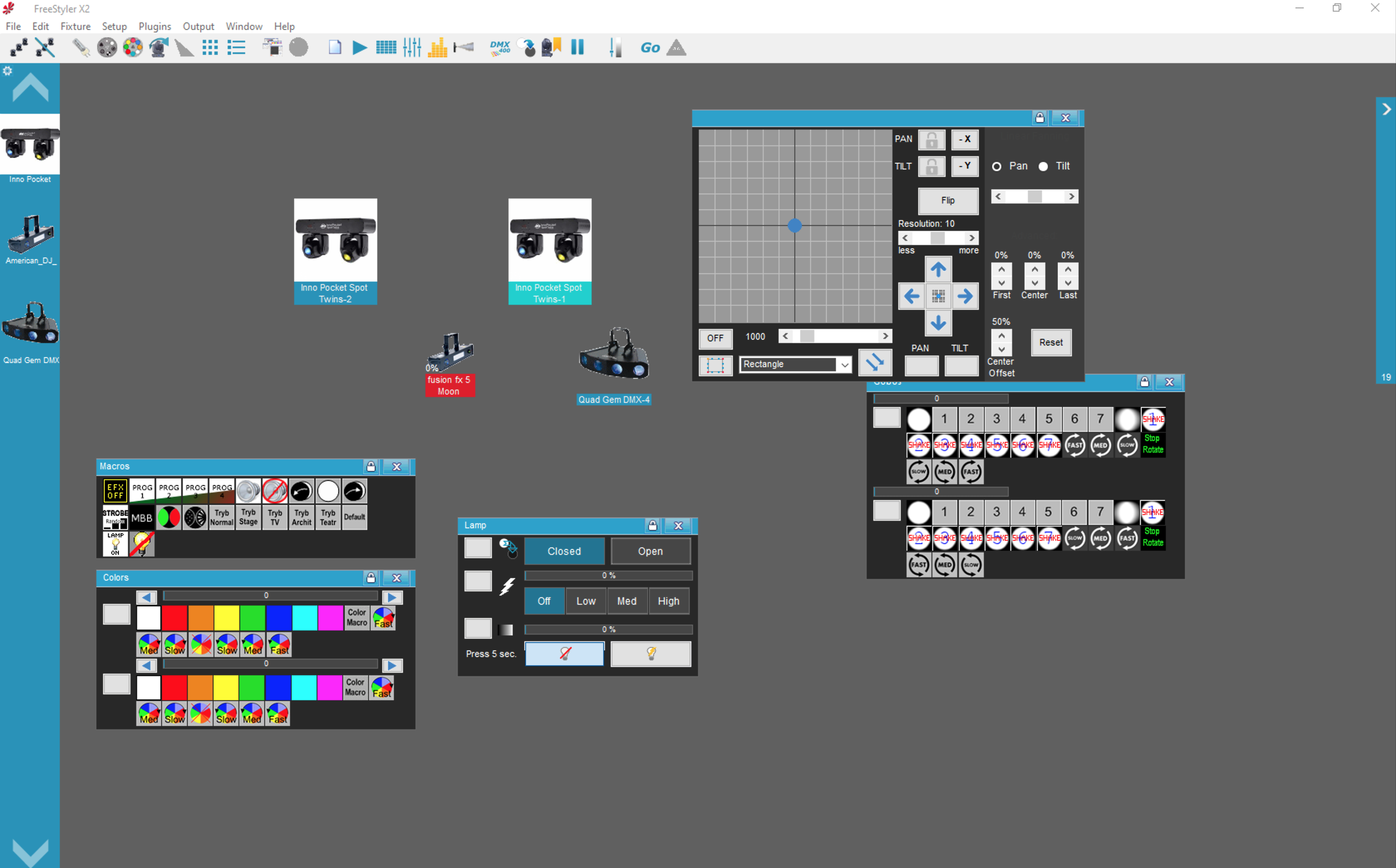
Task: Expand the right side panel arrow
Action: tap(1386, 109)
